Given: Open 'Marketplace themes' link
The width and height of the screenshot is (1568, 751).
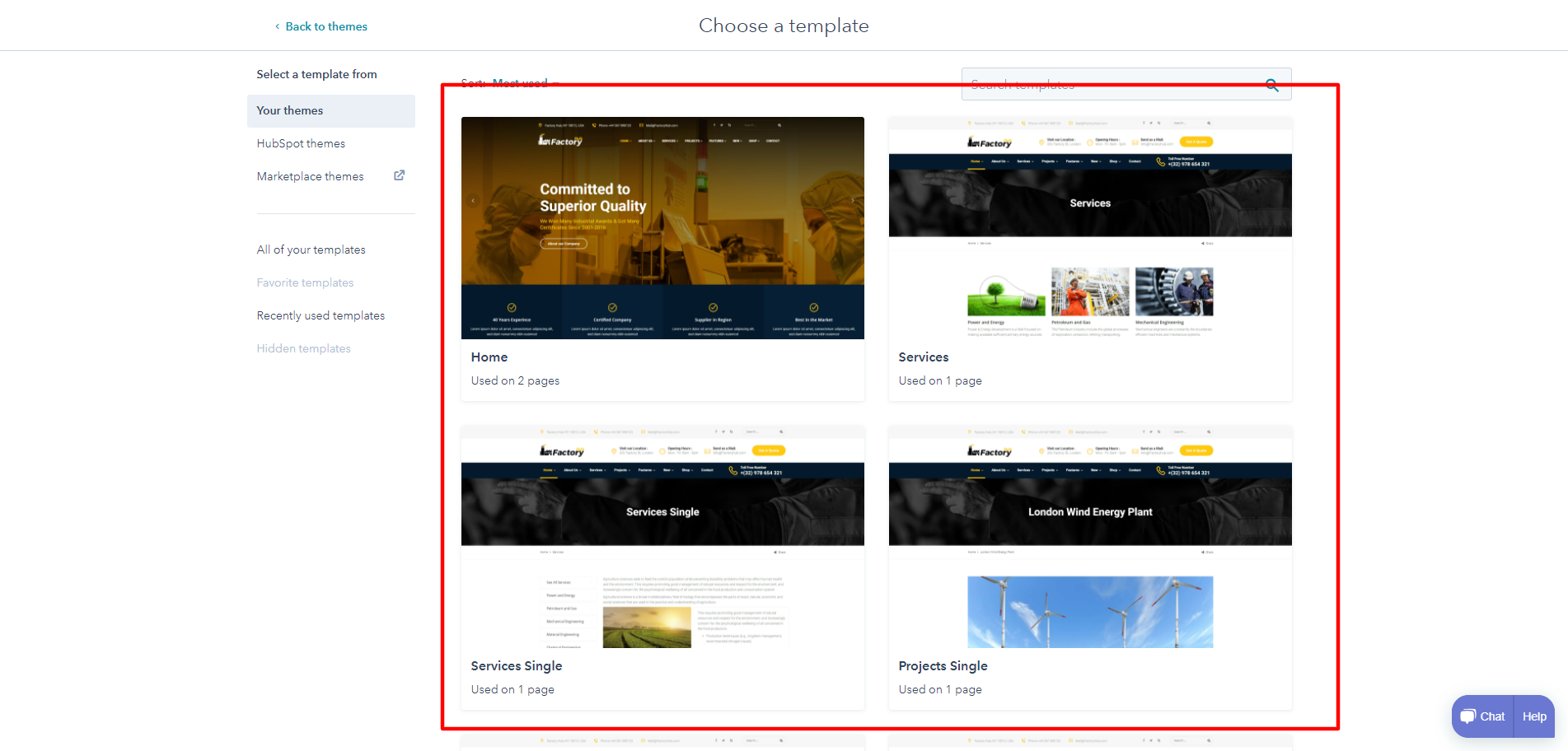Looking at the screenshot, I should click(x=310, y=176).
